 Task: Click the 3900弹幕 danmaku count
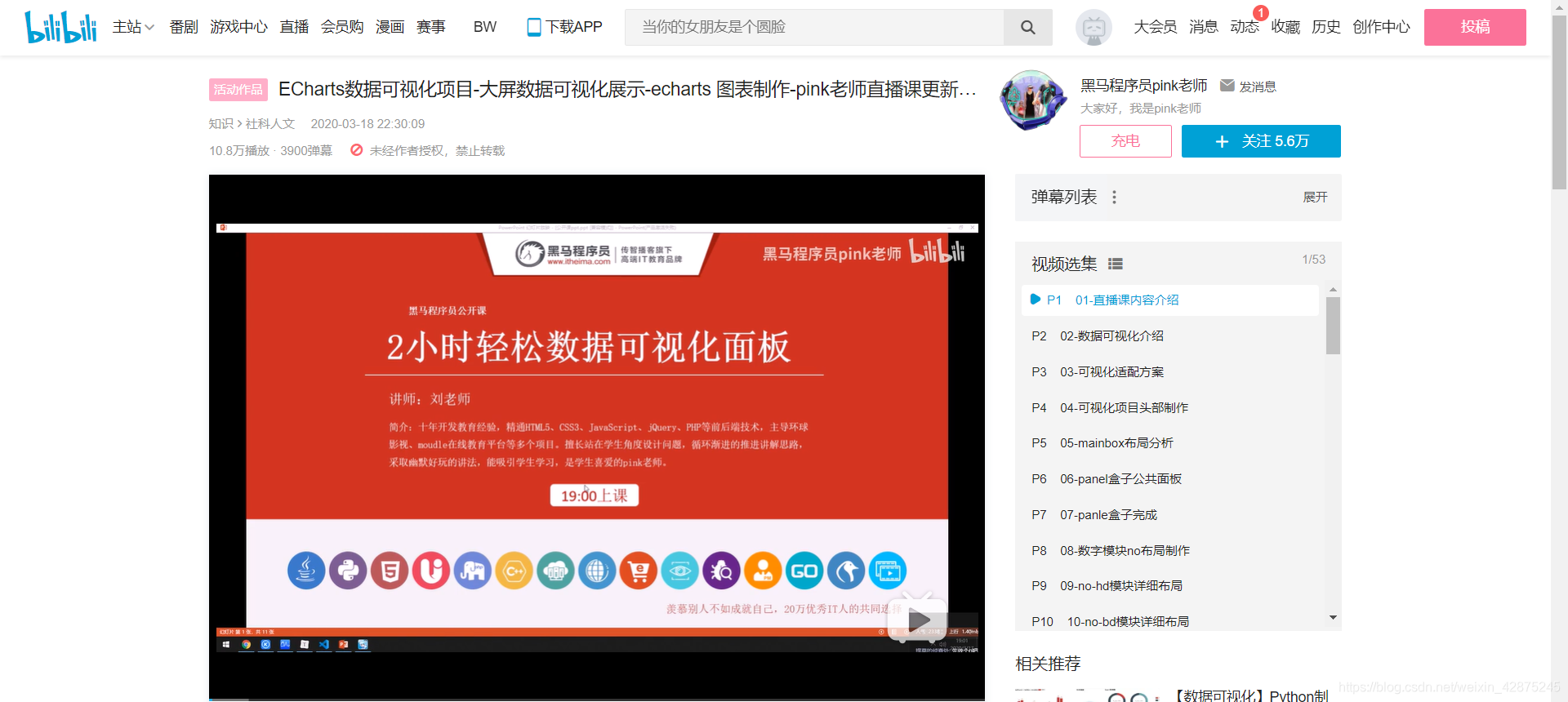pos(306,150)
